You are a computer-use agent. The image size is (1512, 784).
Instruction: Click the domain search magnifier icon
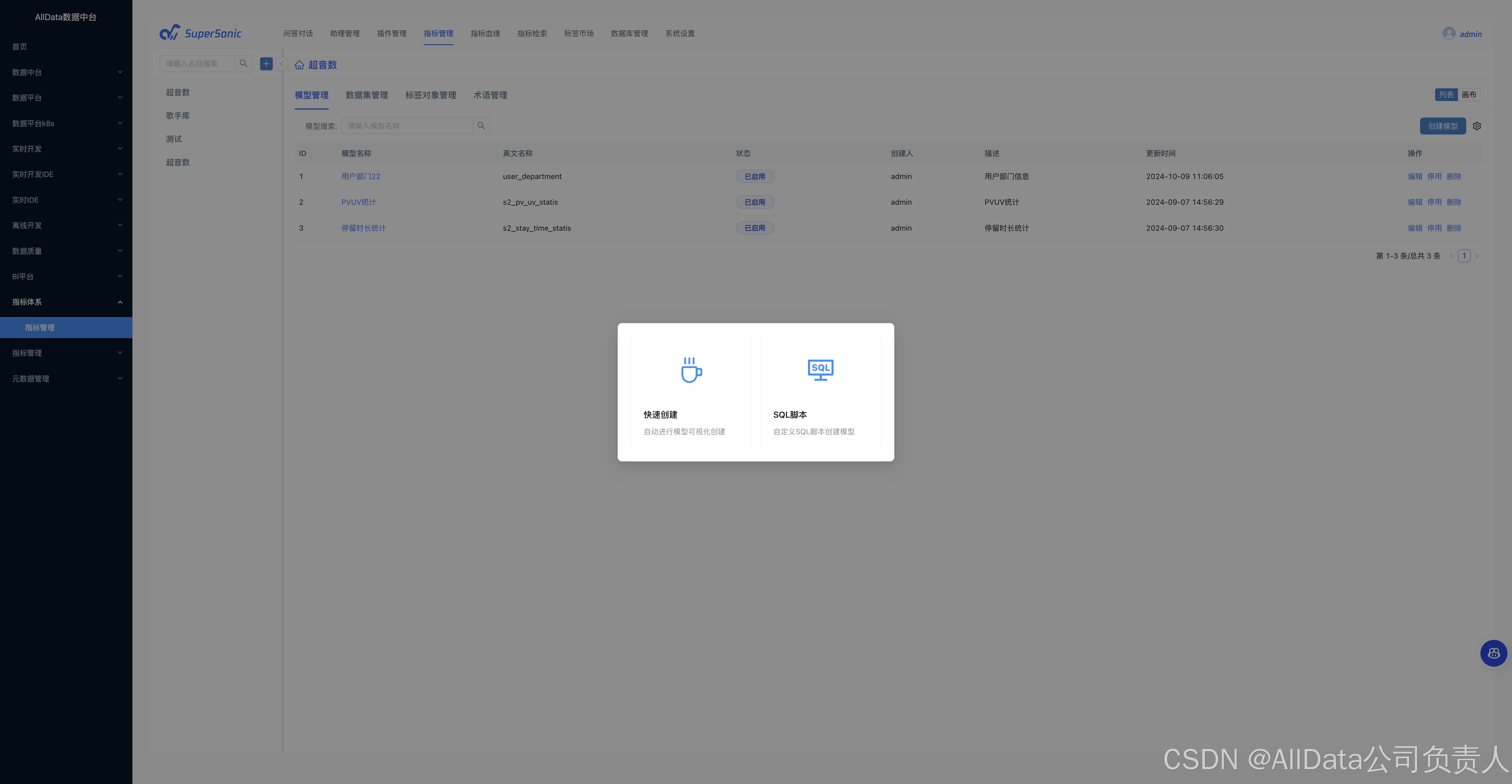pos(244,64)
